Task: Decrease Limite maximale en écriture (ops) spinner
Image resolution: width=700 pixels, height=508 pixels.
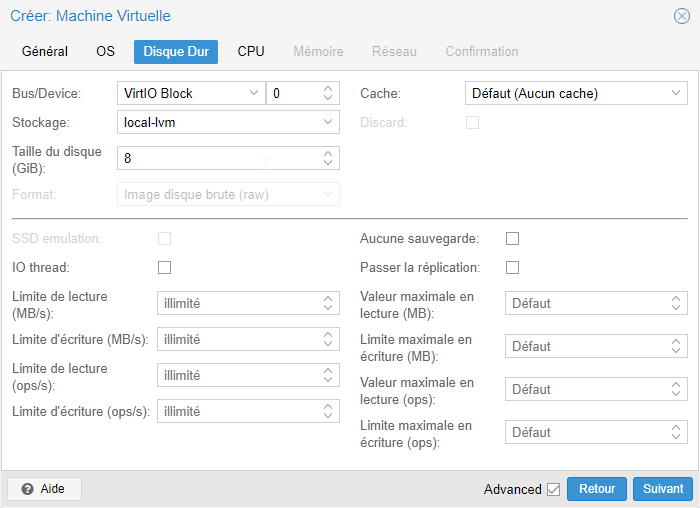Action: (x=675, y=437)
